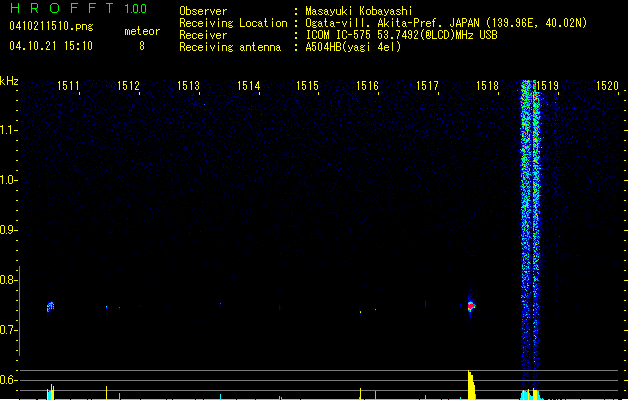Click the 0.8 kHz frequency label
Viewport: 629px width, 400px height.
8,280
